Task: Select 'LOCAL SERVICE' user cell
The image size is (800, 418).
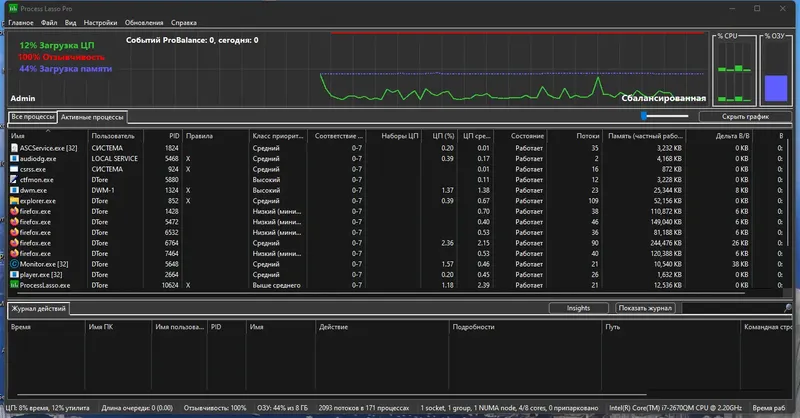Action: 115,159
